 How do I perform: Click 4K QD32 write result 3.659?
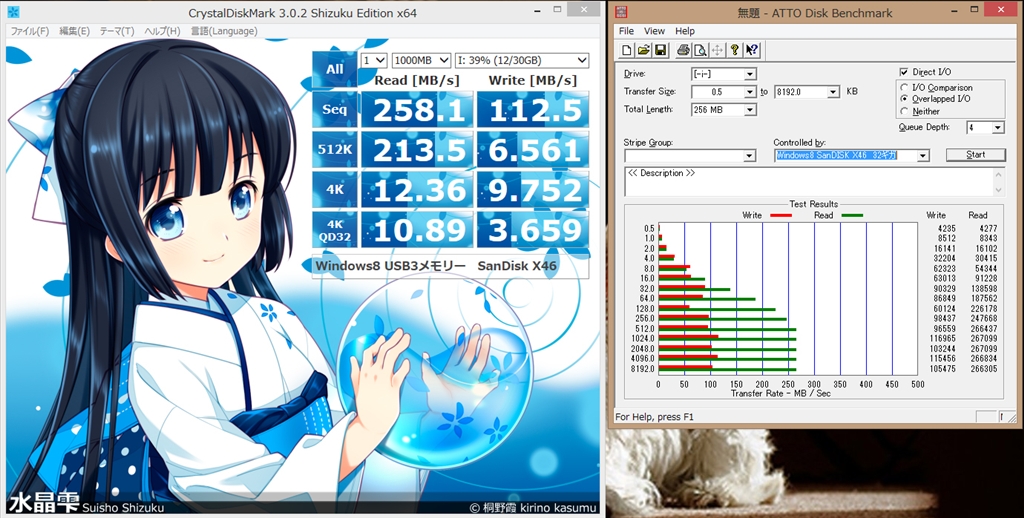pos(533,230)
